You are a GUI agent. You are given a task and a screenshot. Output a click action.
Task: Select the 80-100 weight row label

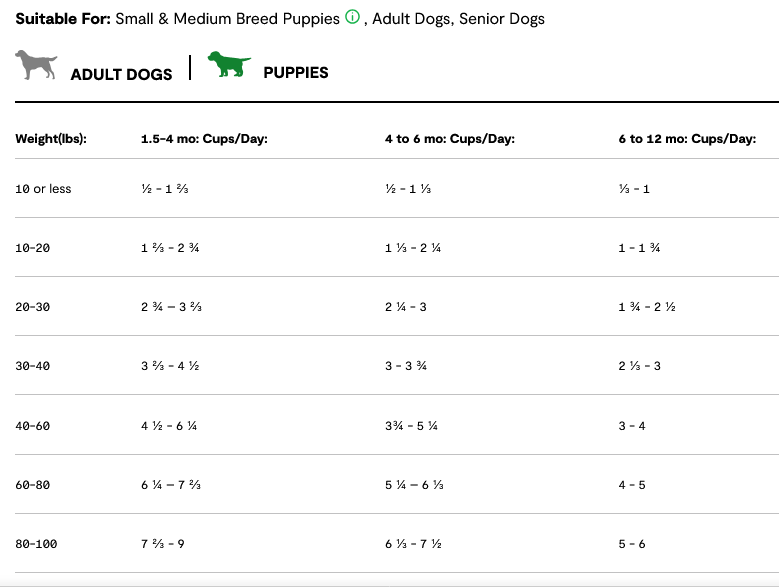(x=37, y=544)
